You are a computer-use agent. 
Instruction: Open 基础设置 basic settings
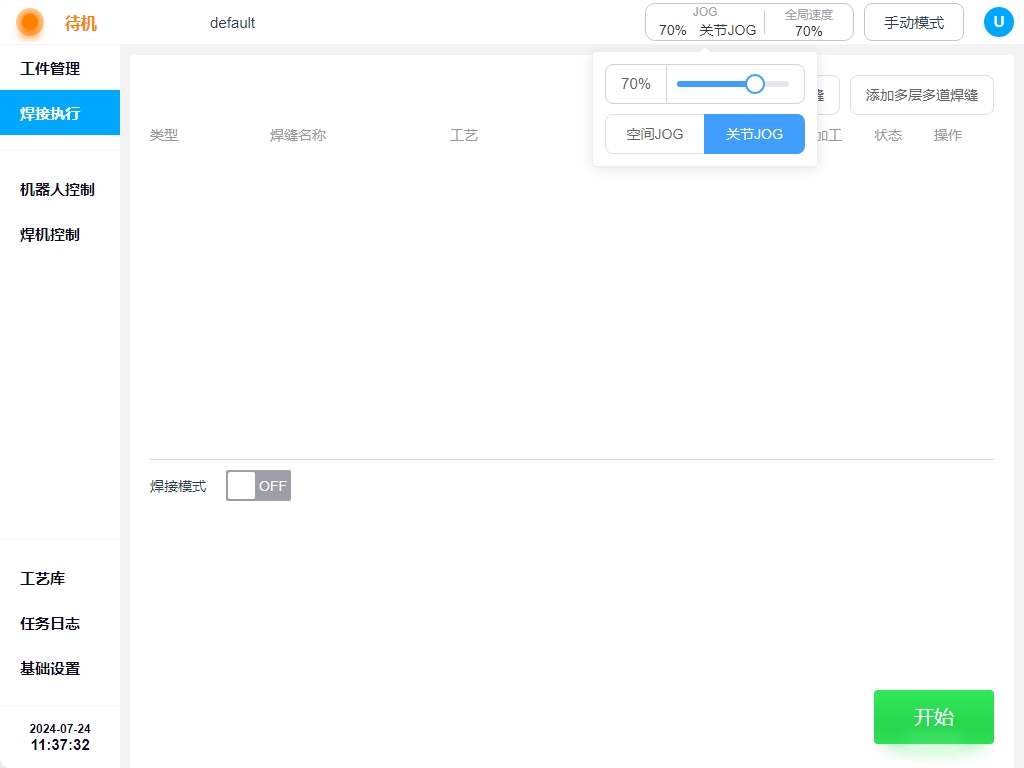(x=50, y=668)
